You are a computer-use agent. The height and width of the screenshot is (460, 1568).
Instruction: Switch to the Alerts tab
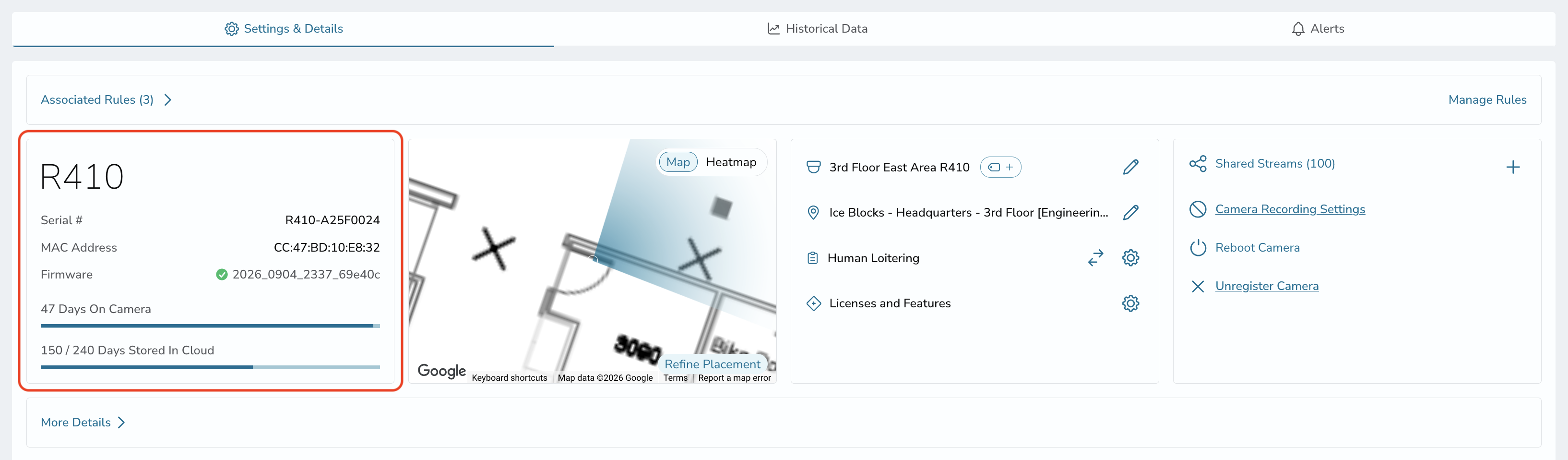[1317, 29]
